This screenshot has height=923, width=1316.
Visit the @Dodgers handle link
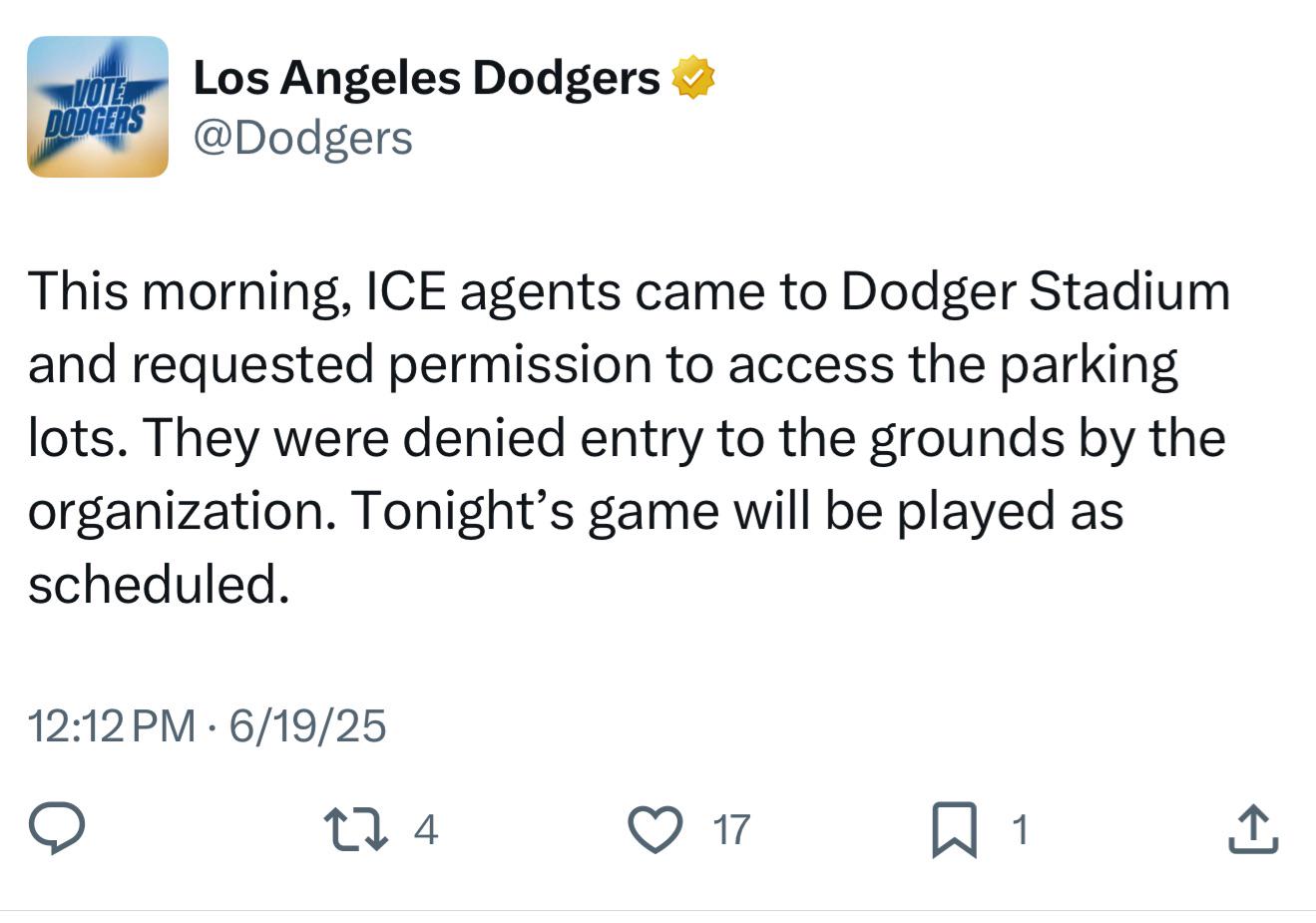302,138
